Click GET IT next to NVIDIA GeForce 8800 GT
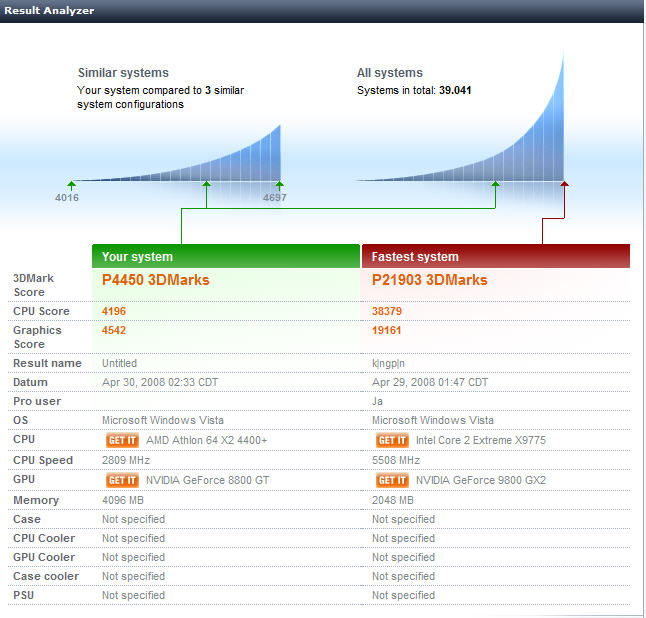The width and height of the screenshot is (646, 618). 122,480
